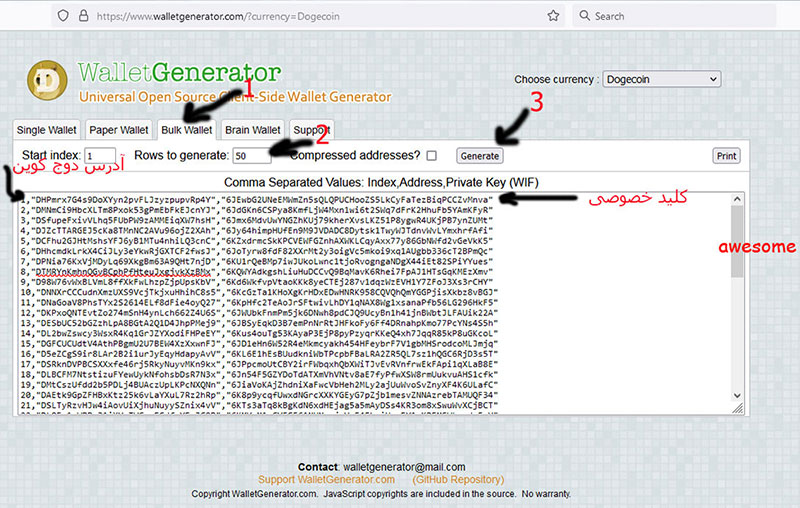Focus the Rows to generate field
This screenshot has height=508, width=800.
252,156
